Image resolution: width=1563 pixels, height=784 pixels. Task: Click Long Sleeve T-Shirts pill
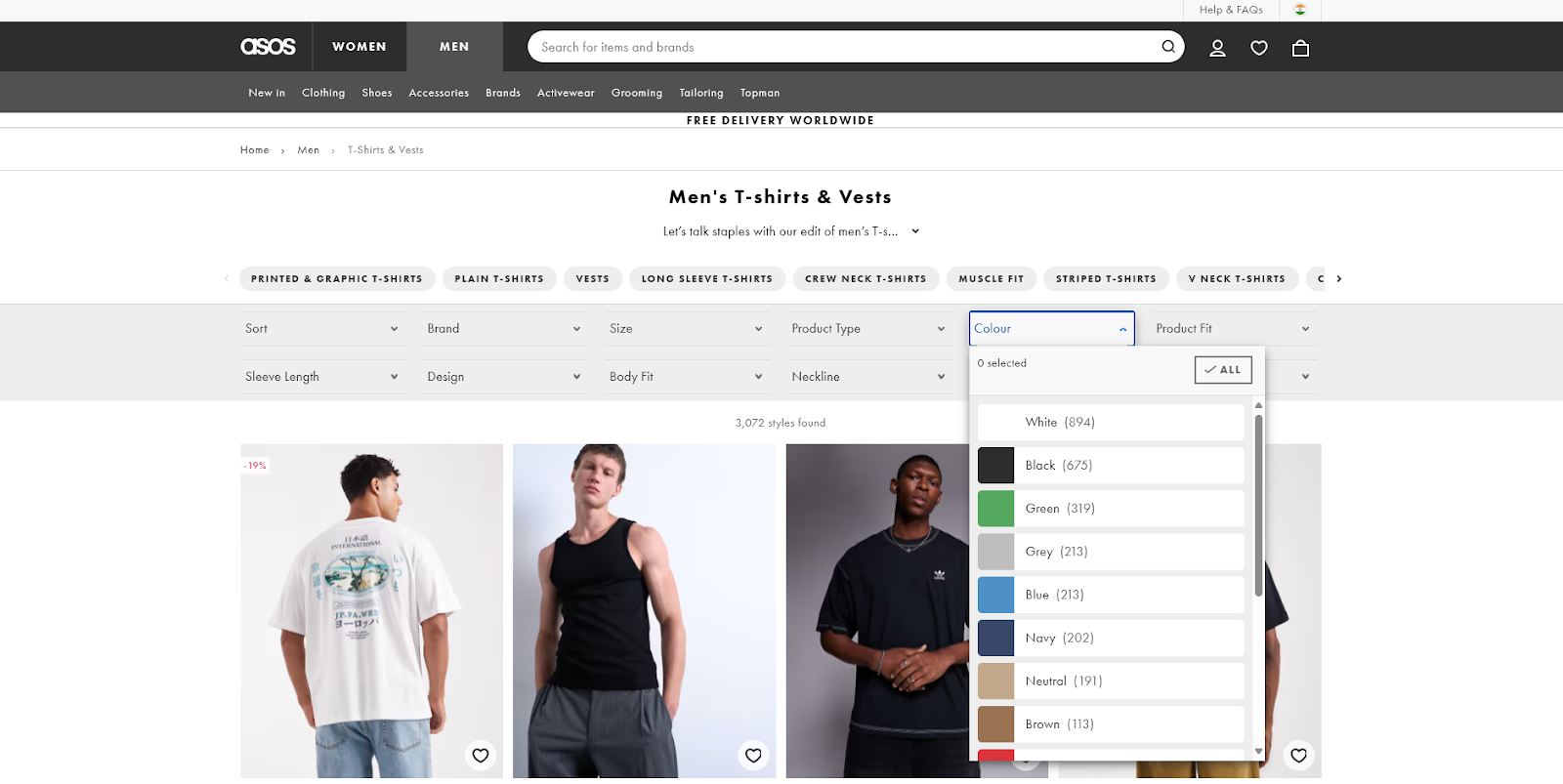[707, 279]
